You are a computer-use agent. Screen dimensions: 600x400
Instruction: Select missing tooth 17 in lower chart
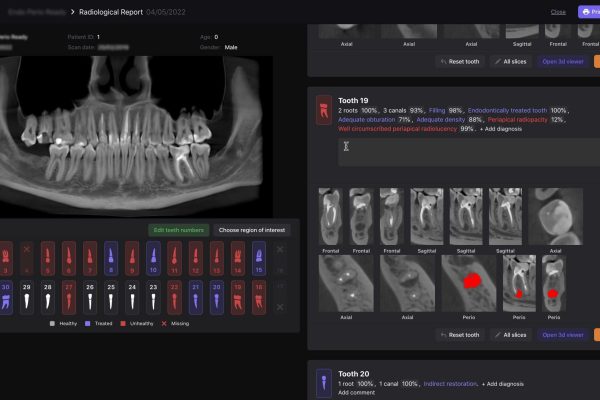point(280,298)
